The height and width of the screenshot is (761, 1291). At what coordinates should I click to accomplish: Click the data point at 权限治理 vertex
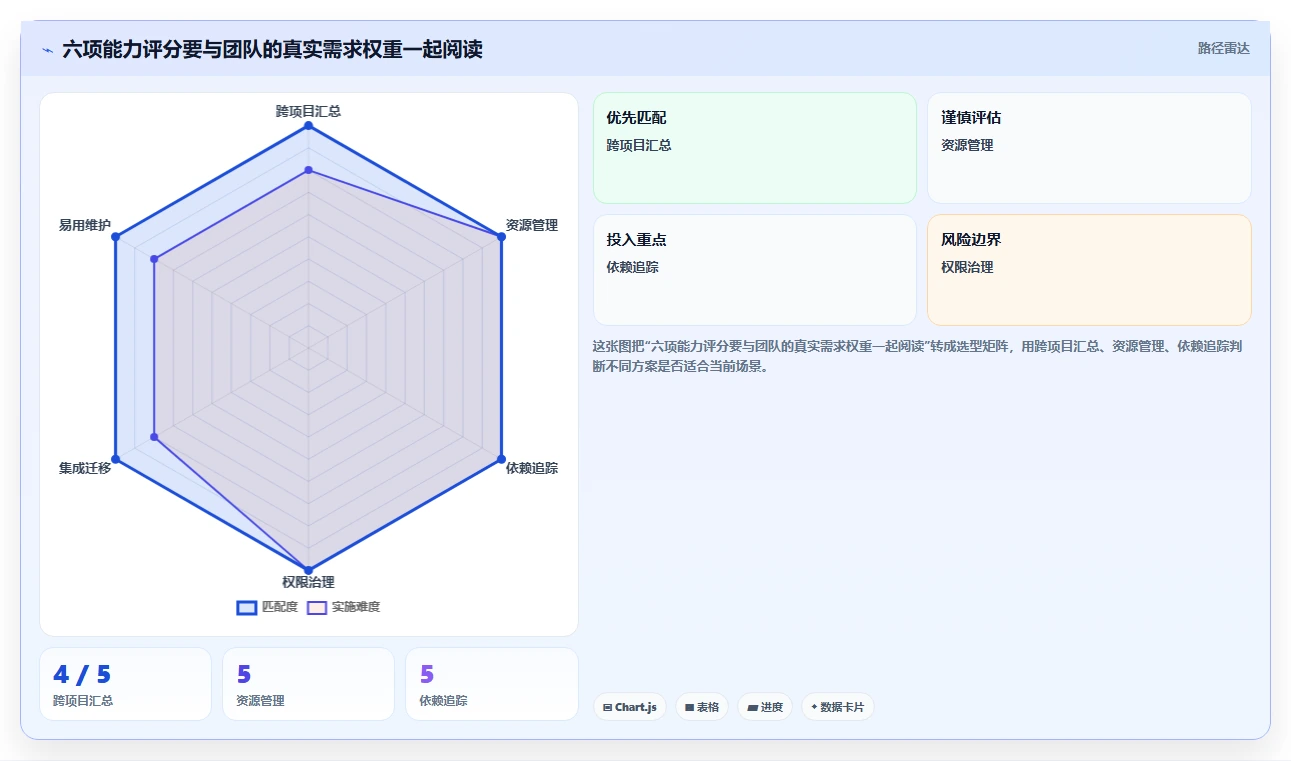point(308,570)
